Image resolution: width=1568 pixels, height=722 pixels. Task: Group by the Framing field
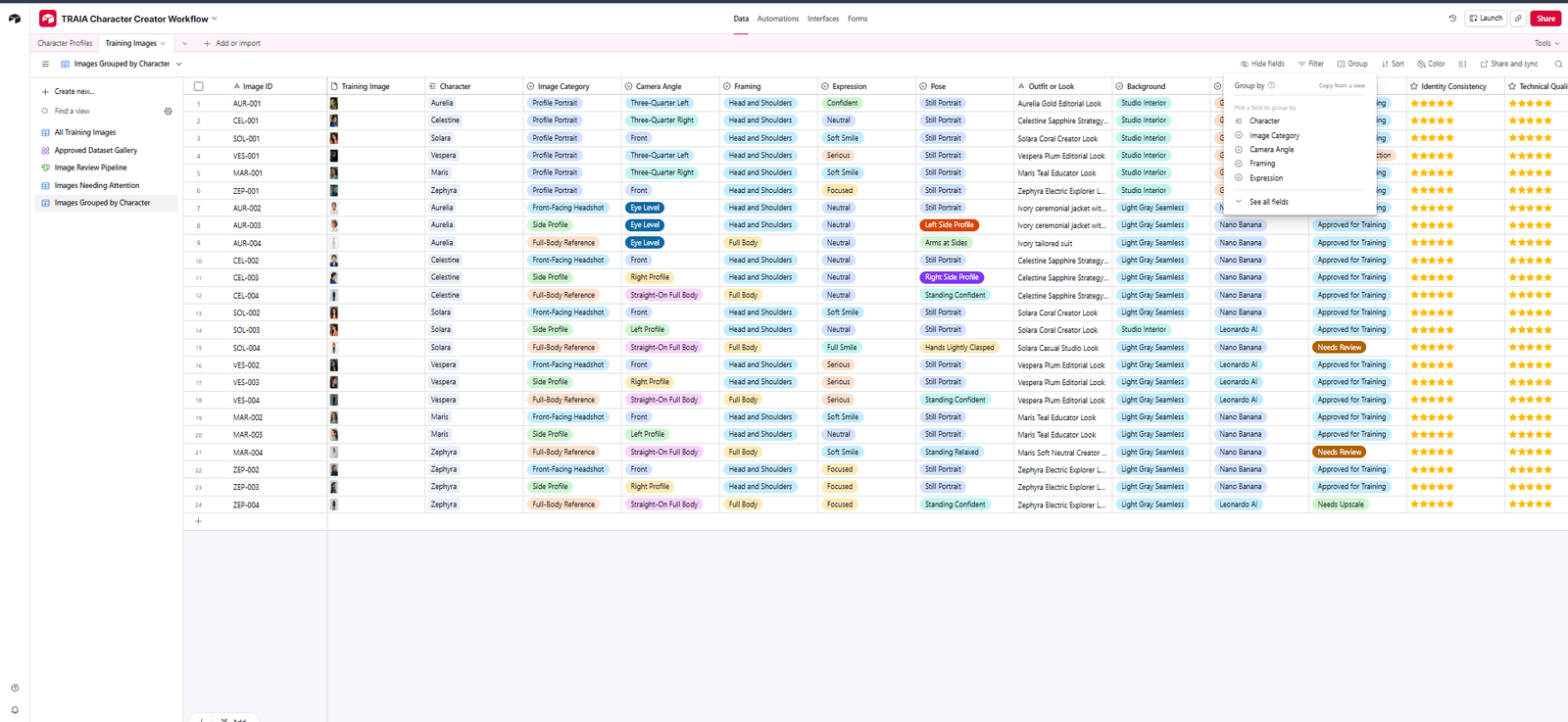[x=1262, y=164]
